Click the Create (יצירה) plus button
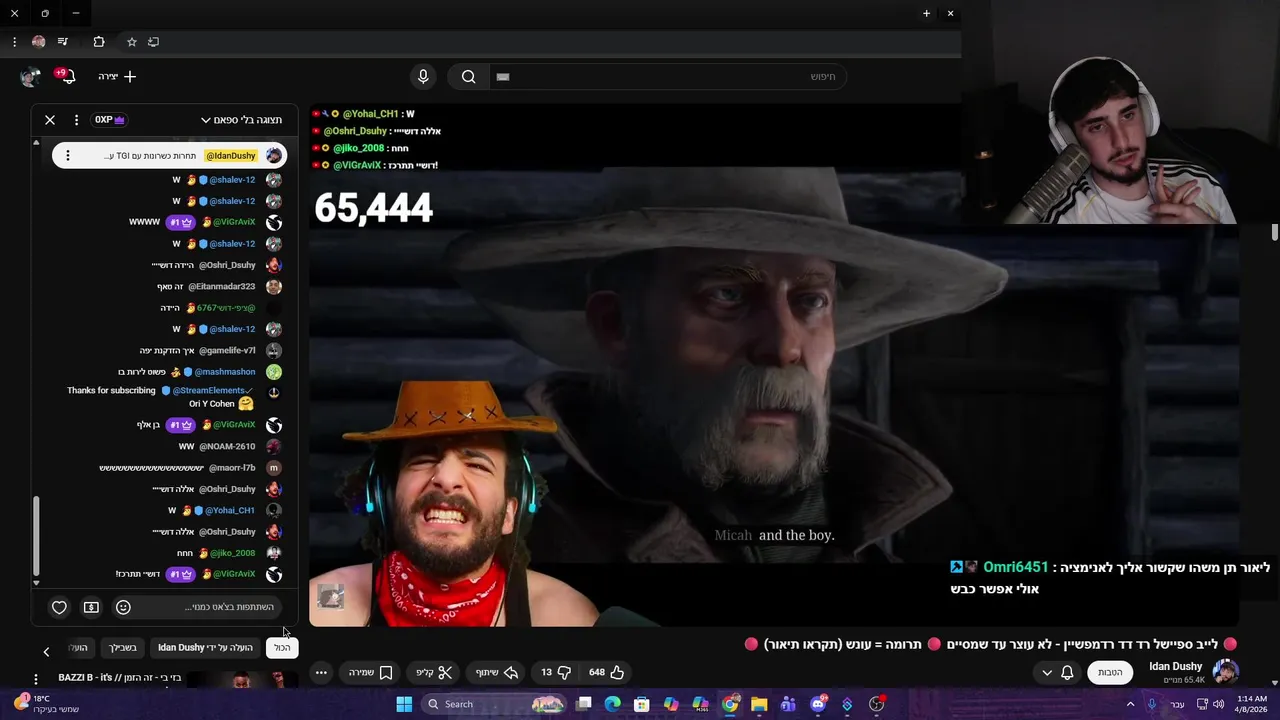The height and width of the screenshot is (720, 1280). point(117,76)
